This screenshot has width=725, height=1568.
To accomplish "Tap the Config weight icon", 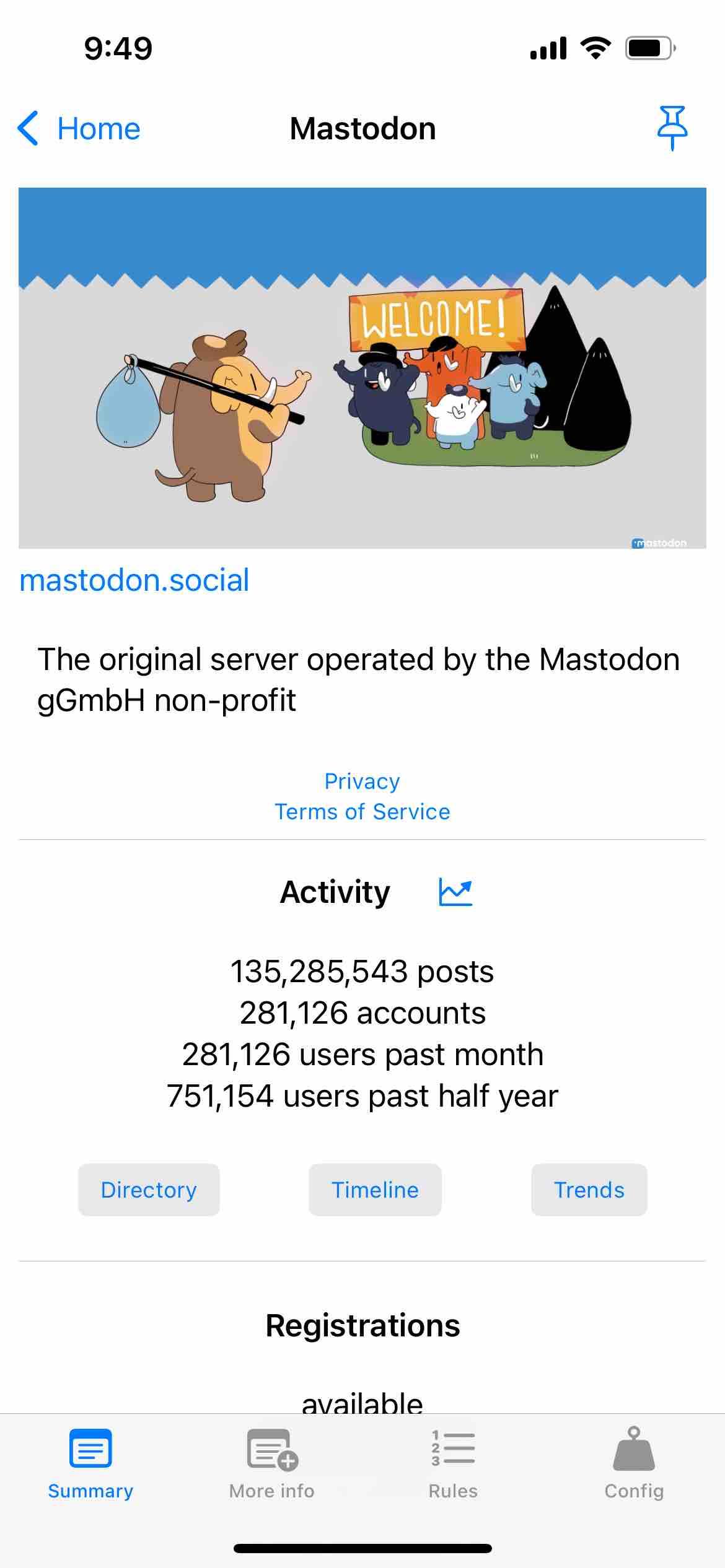I will (x=634, y=1448).
